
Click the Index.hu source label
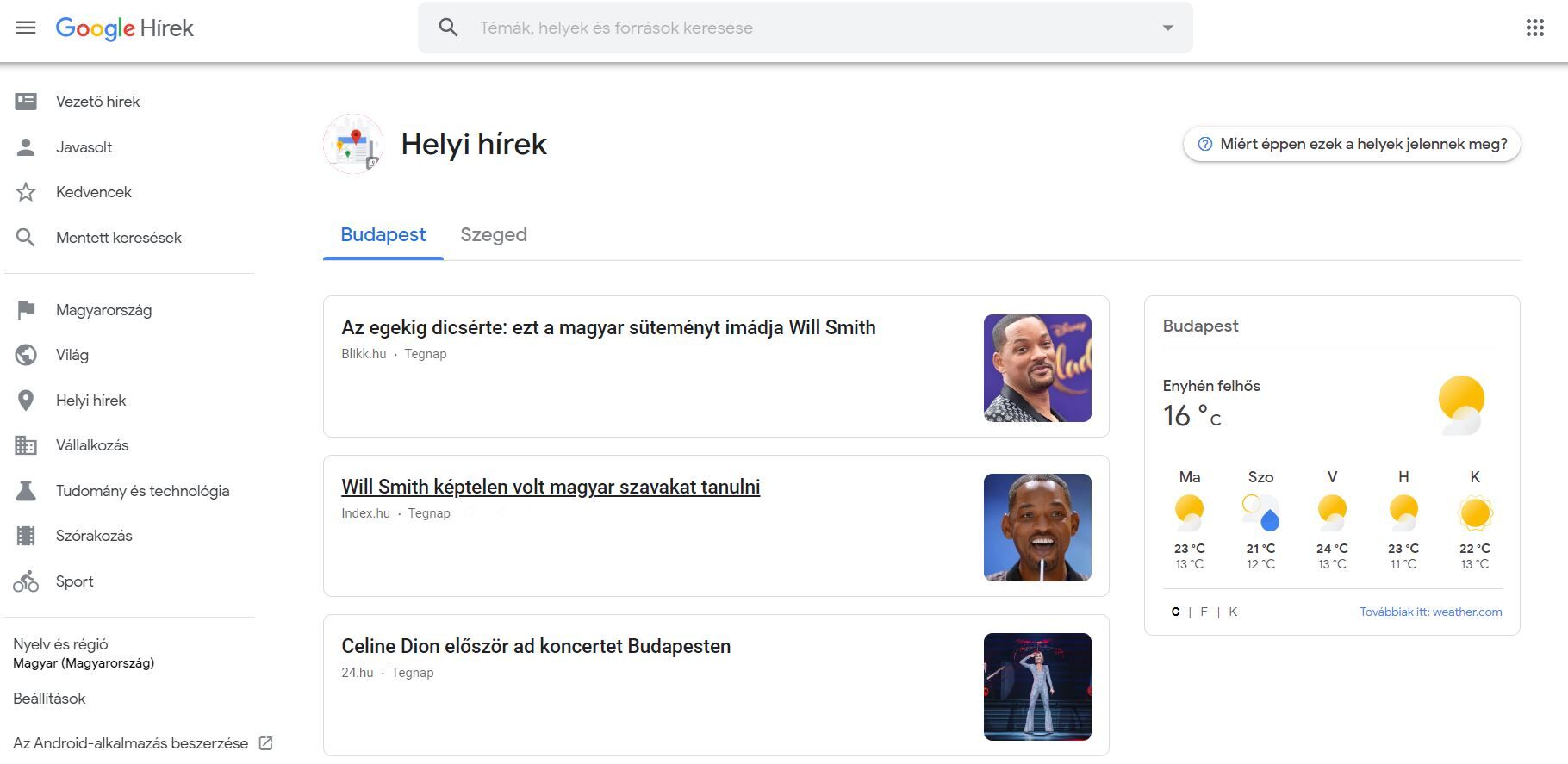tap(365, 513)
